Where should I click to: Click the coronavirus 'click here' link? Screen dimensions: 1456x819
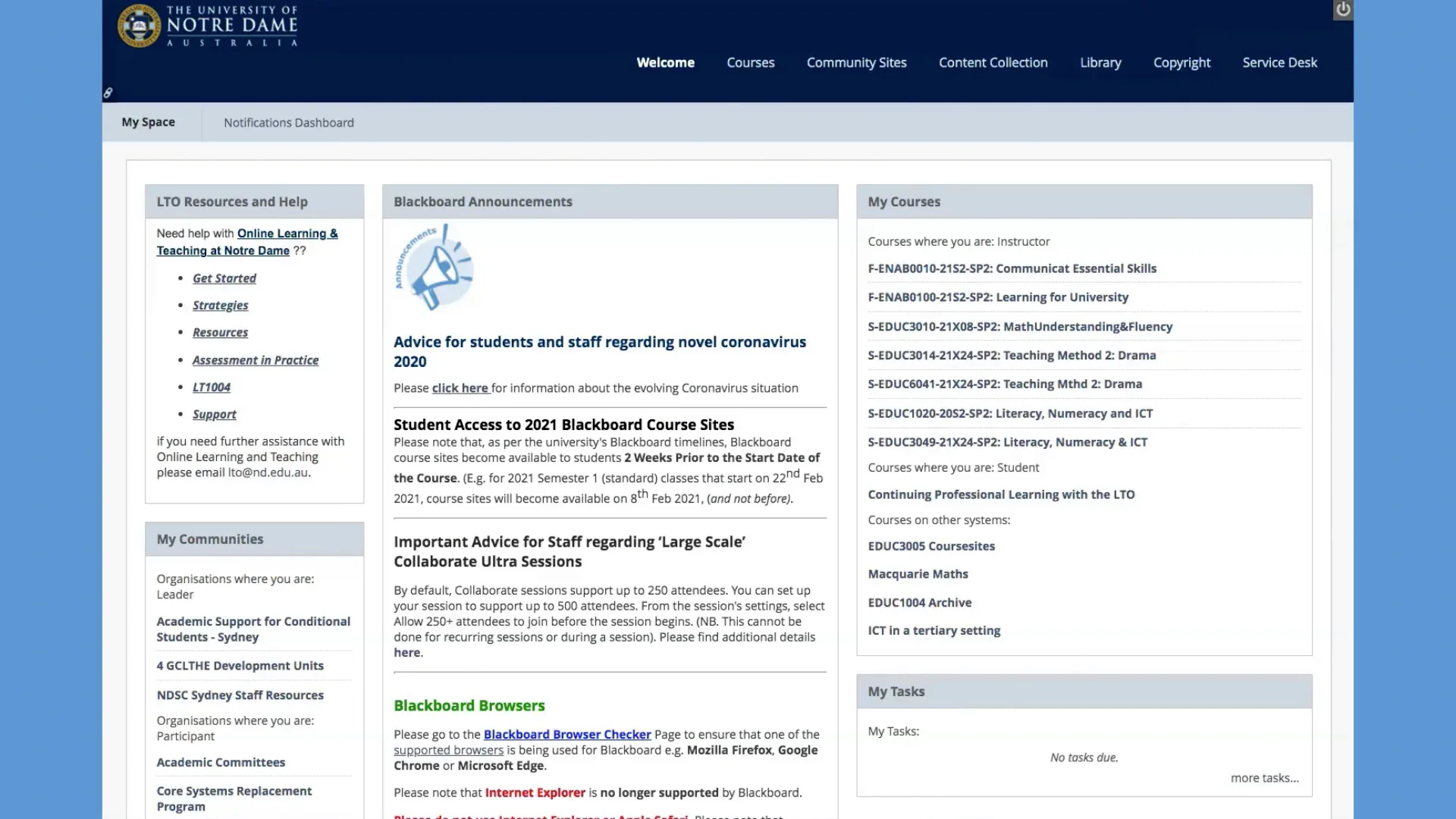[x=460, y=388]
